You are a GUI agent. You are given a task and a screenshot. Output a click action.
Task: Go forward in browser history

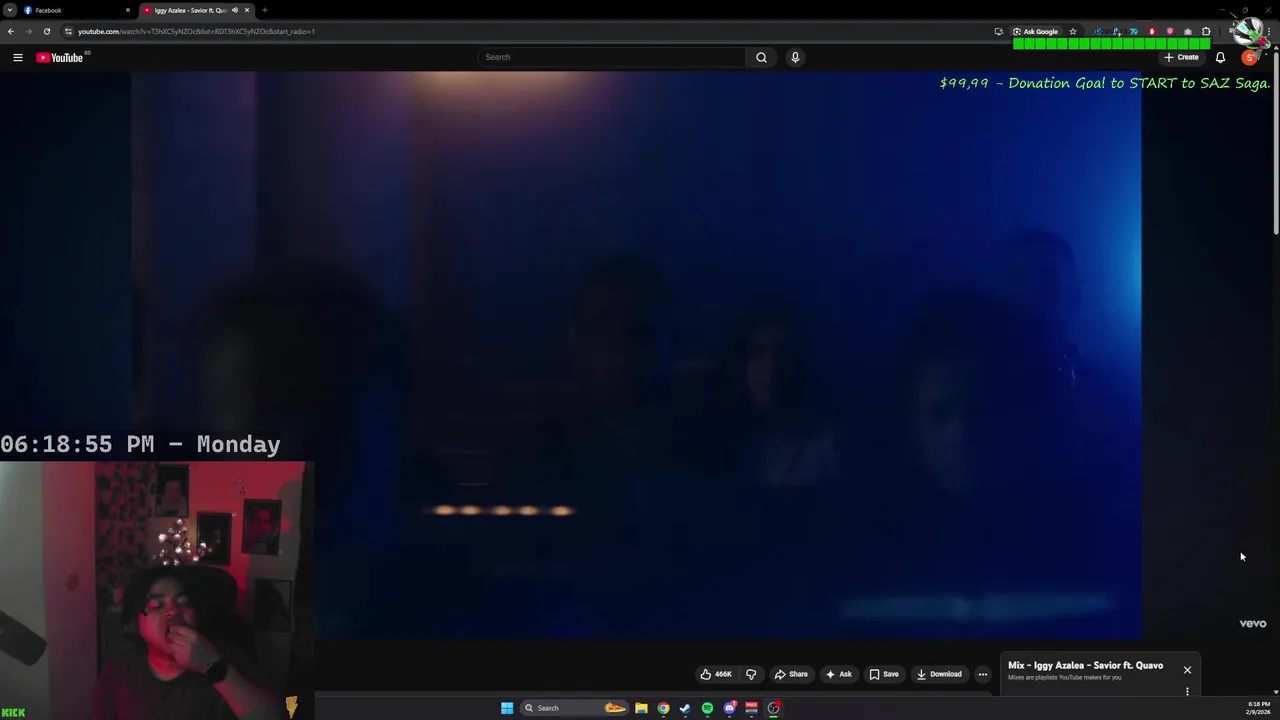(x=29, y=31)
